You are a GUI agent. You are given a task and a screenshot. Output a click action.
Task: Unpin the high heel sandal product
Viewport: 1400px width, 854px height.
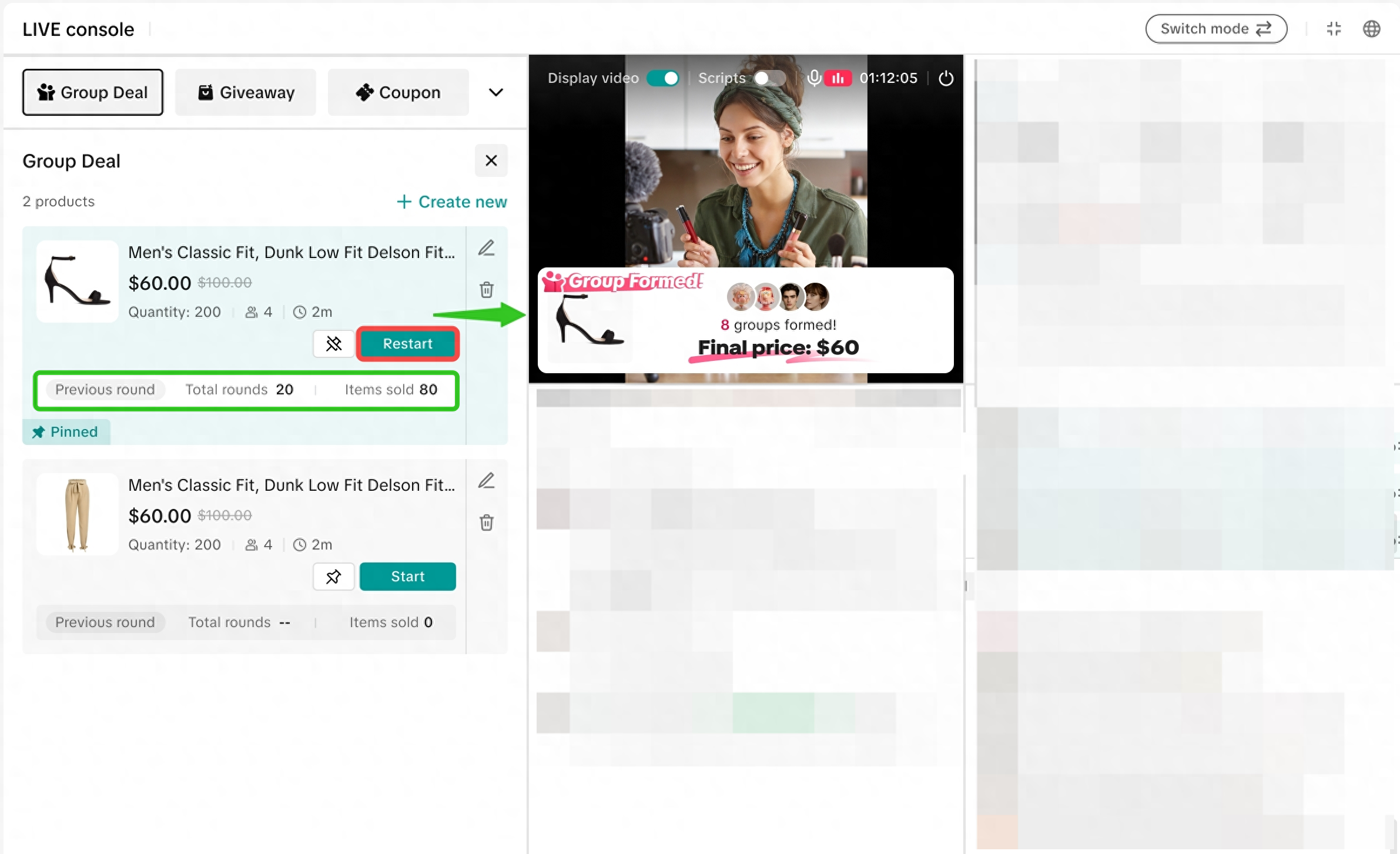pos(334,344)
